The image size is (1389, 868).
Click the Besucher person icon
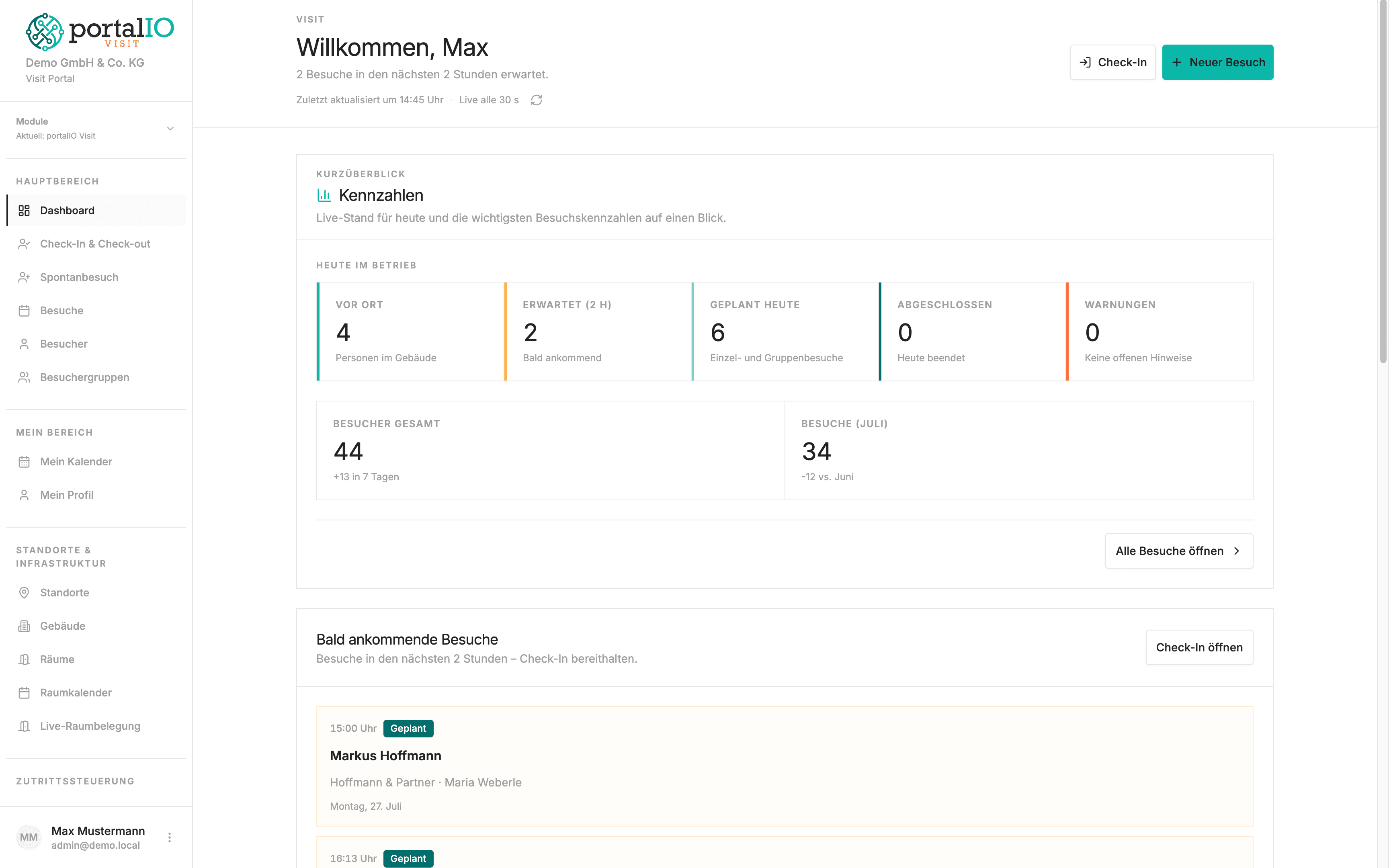tap(24, 344)
